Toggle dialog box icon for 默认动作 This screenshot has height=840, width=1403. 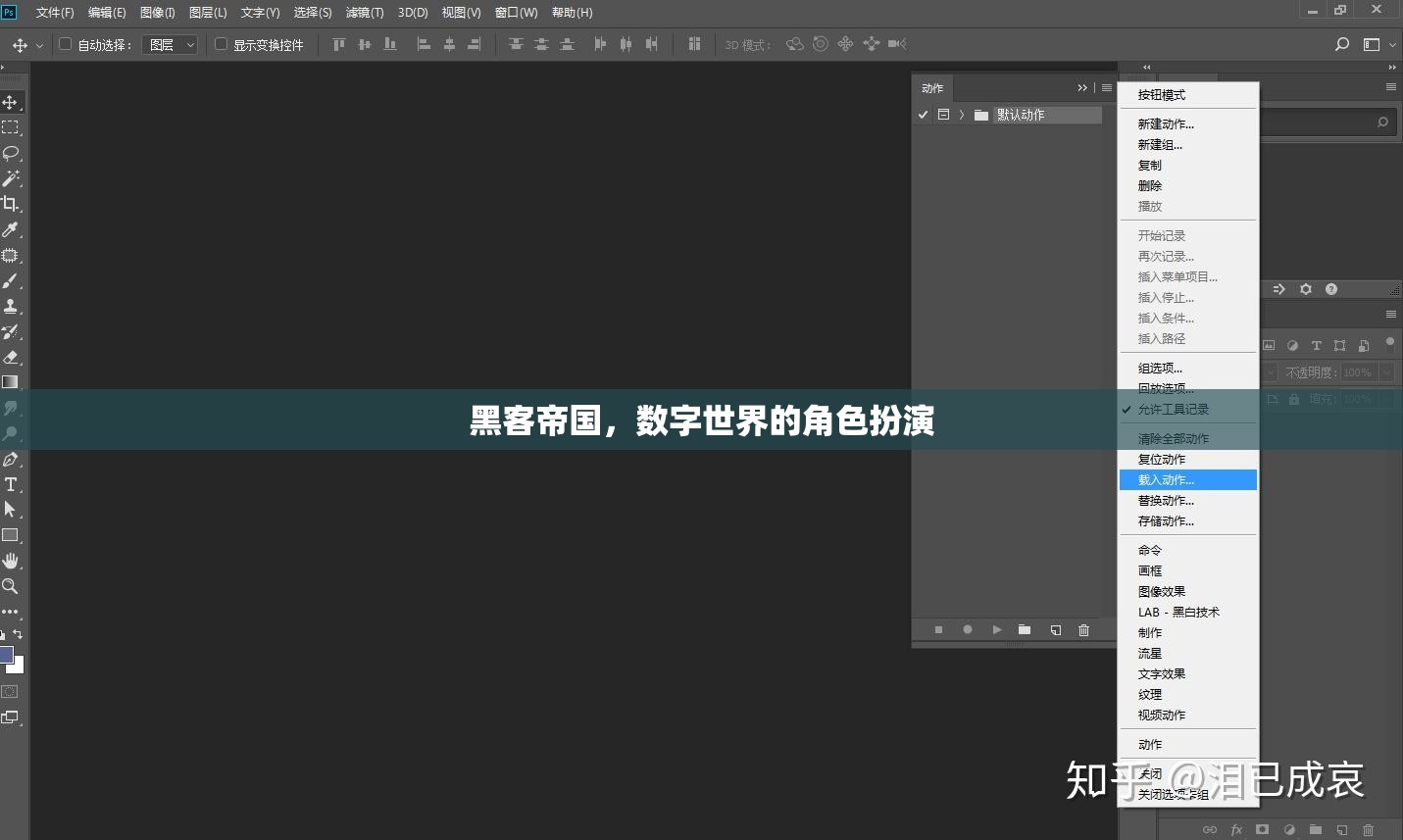(943, 115)
